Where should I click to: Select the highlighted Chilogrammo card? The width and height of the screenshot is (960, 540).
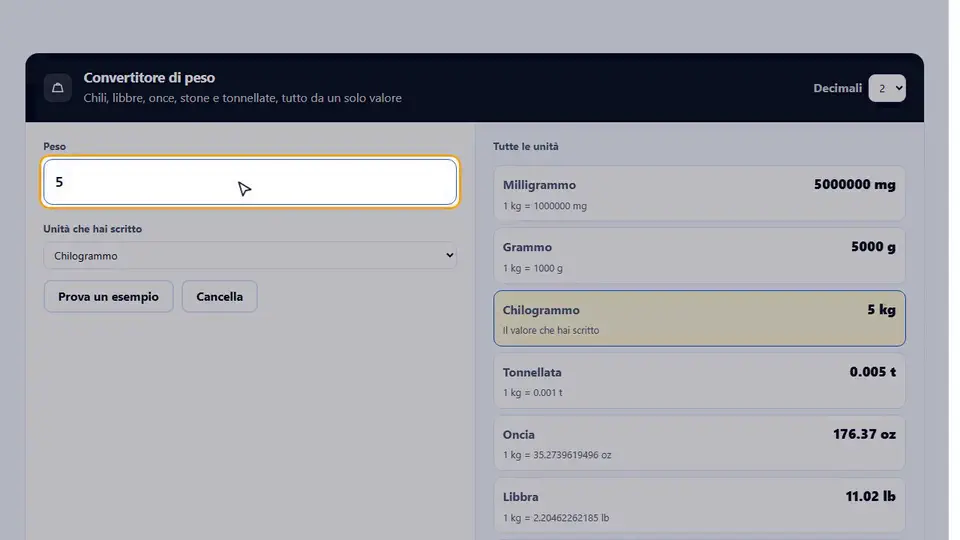pos(699,318)
